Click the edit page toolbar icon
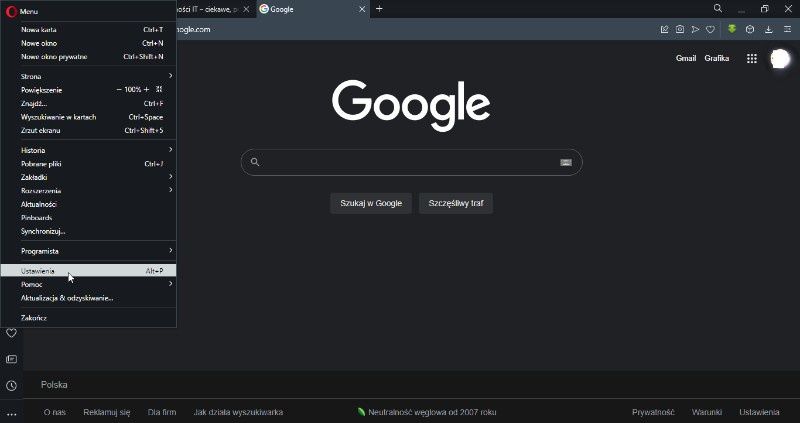The height and width of the screenshot is (423, 800). coord(664,30)
